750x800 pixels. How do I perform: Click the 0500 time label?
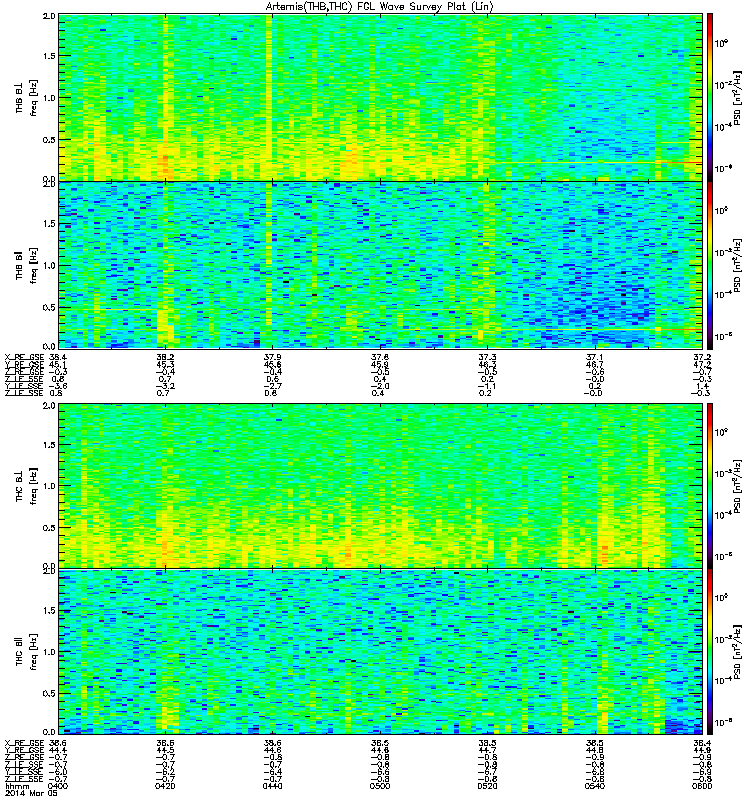pyautogui.click(x=380, y=786)
